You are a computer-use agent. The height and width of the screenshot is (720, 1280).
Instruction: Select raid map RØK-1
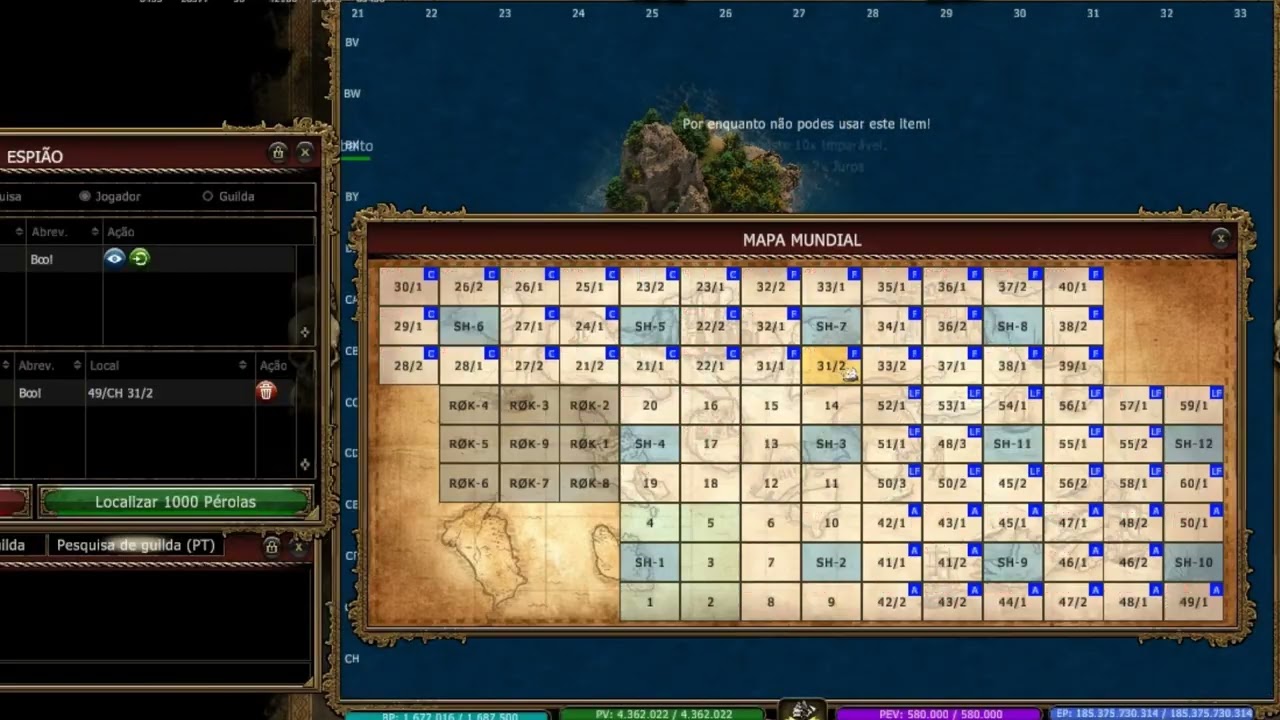pos(590,444)
